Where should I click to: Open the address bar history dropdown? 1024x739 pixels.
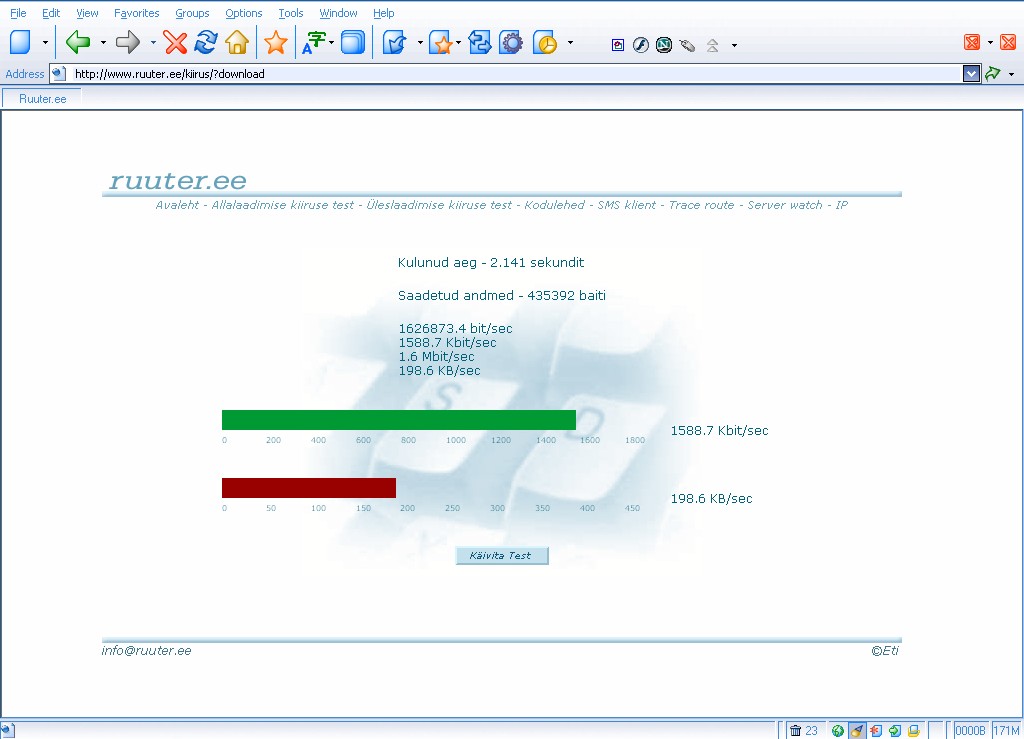[971, 74]
